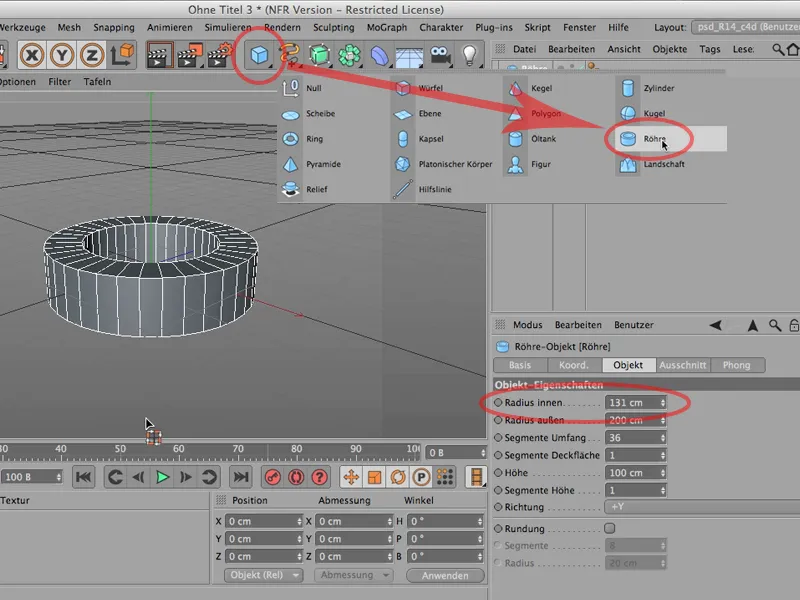This screenshot has width=800, height=600.
Task: Click Bearbeiten in the attributes panel
Action: [x=579, y=325]
